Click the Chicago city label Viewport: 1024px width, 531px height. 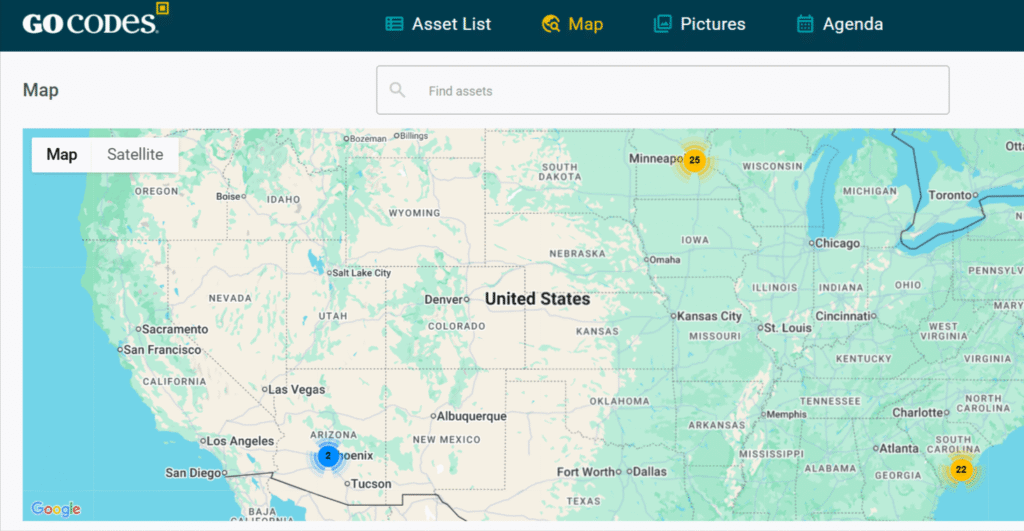[x=837, y=244]
